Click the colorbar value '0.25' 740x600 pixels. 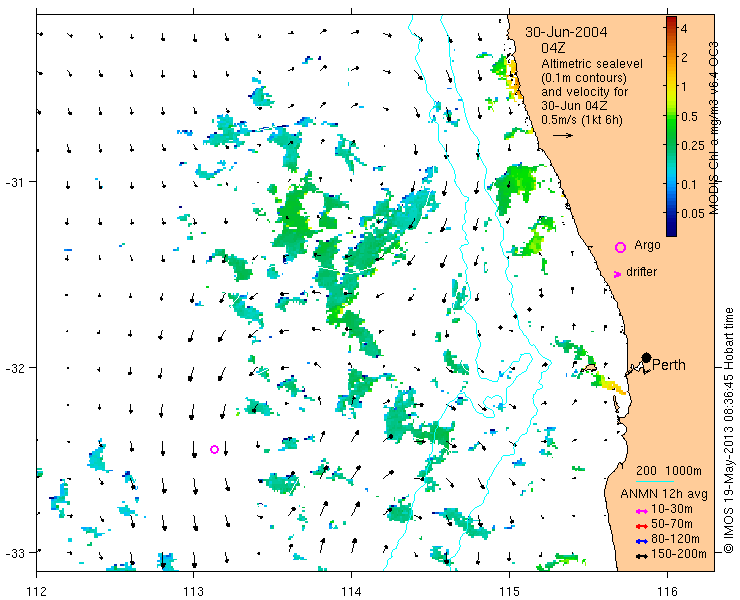[x=693, y=145]
